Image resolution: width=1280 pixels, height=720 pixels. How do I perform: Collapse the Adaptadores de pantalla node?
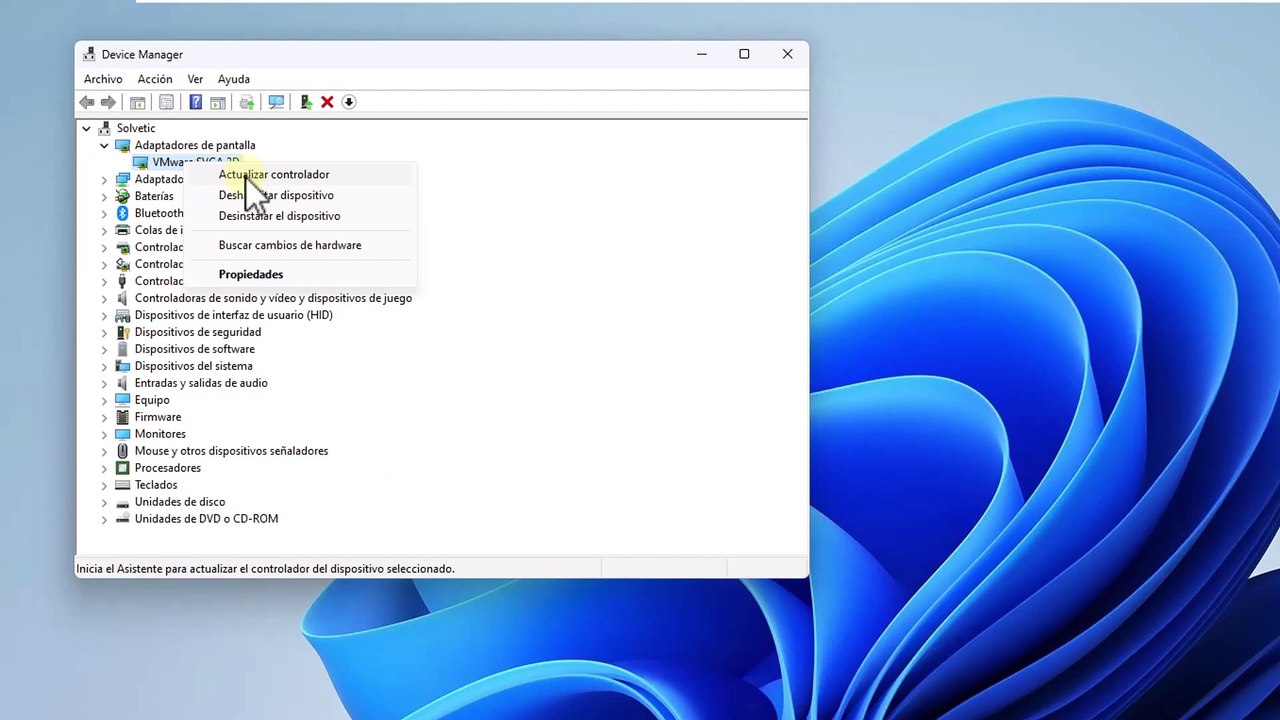click(x=104, y=145)
